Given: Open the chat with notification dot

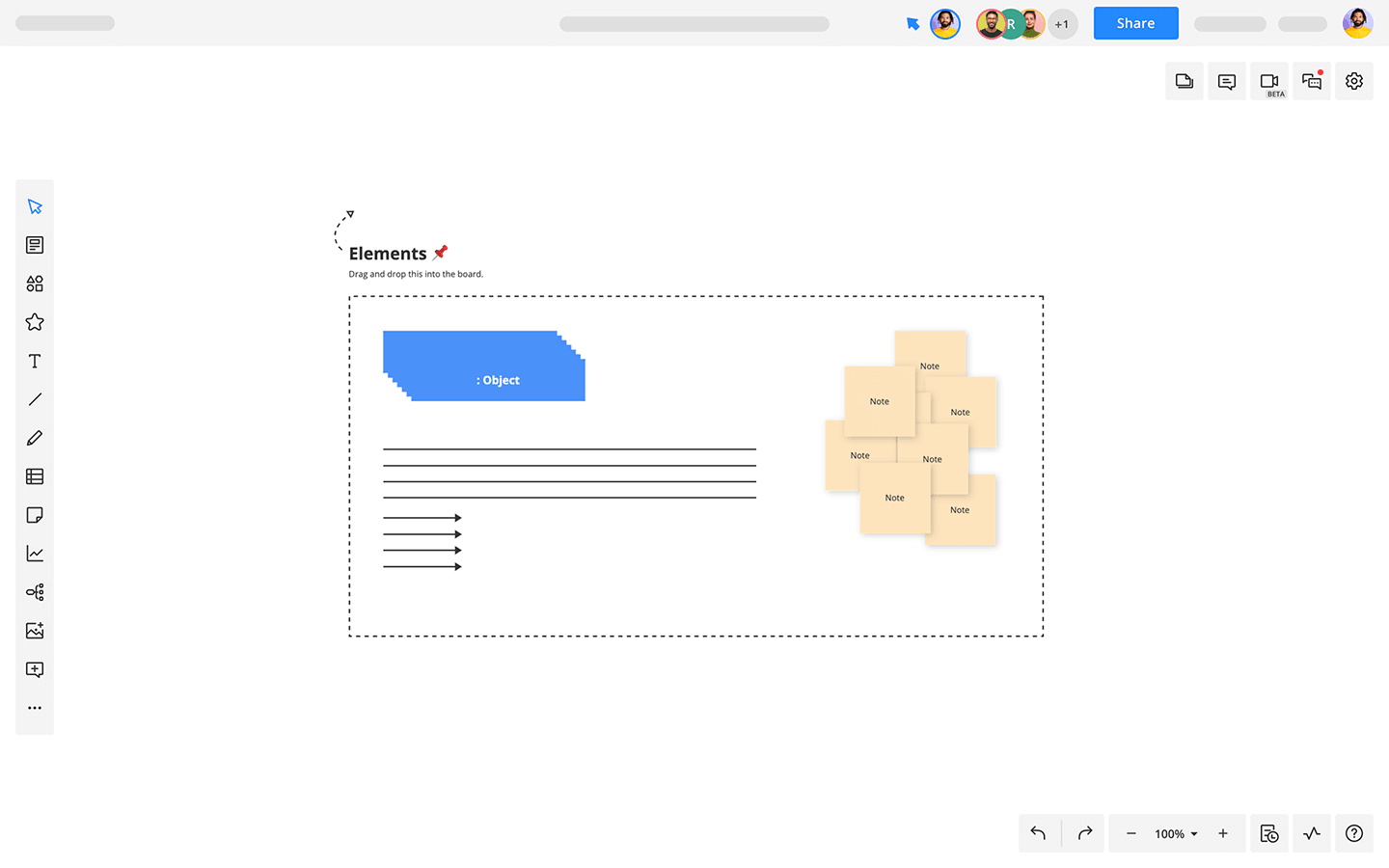Looking at the screenshot, I should [x=1311, y=81].
